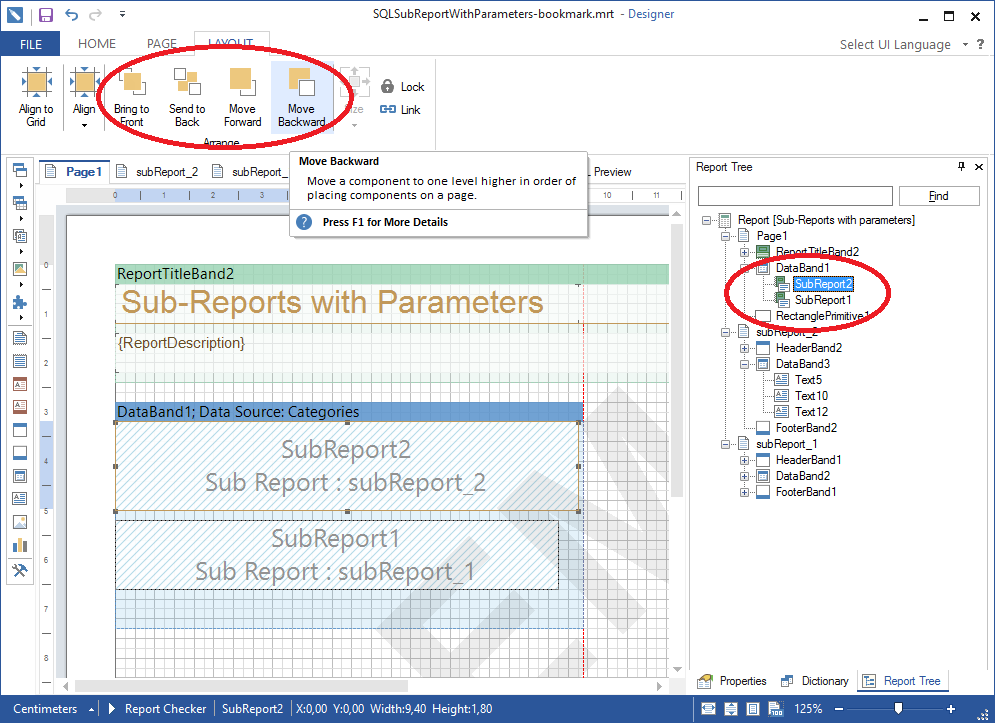Image resolution: width=995 pixels, height=723 pixels.
Task: Click the zoom to 100% icon
Action: (775, 708)
